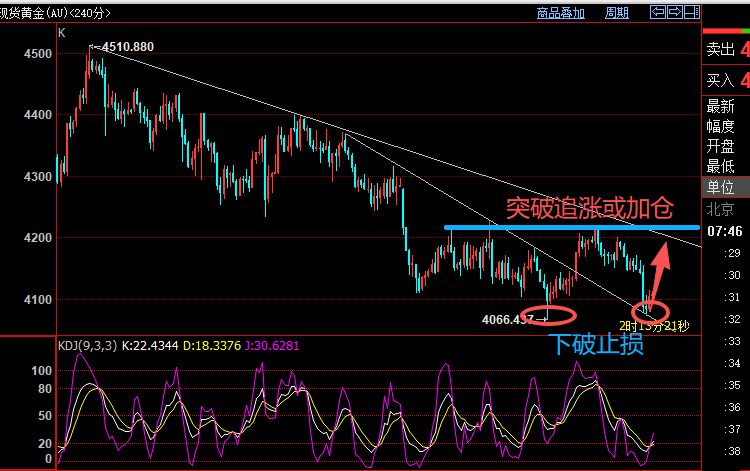
Task: Click the 4066.437 low price marker
Action: (x=508, y=319)
